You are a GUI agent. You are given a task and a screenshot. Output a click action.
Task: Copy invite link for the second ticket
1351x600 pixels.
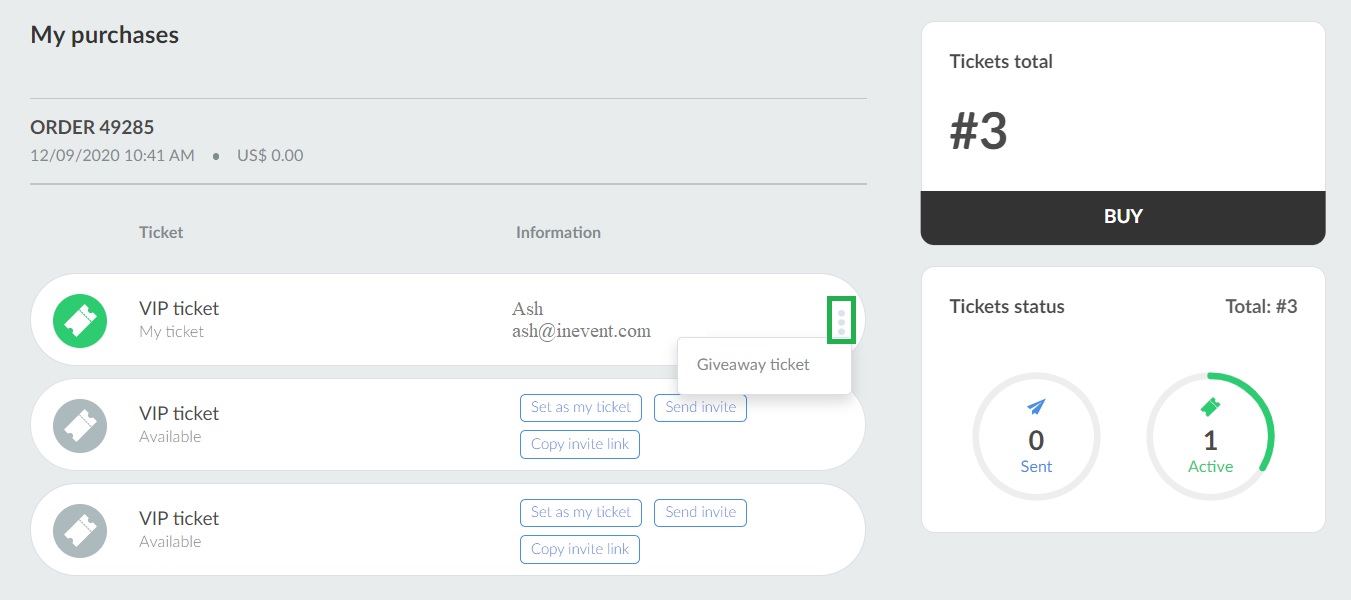tap(580, 444)
